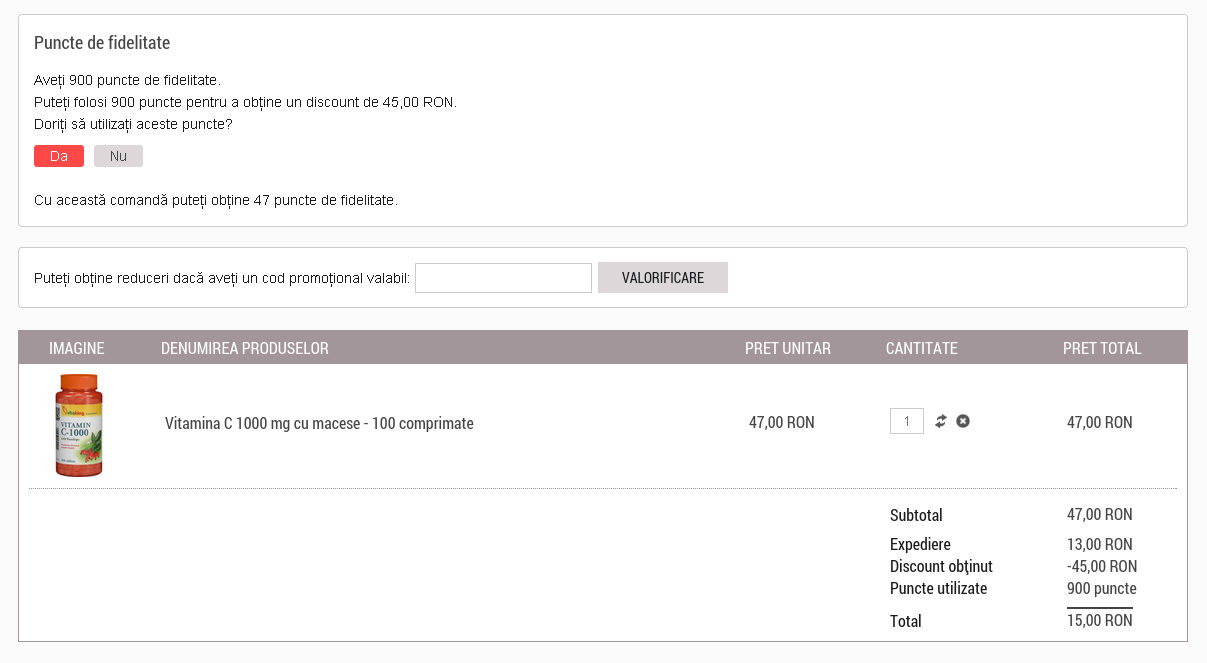Click the VALORIFICARE promo button
The image size is (1207, 663).
(662, 278)
